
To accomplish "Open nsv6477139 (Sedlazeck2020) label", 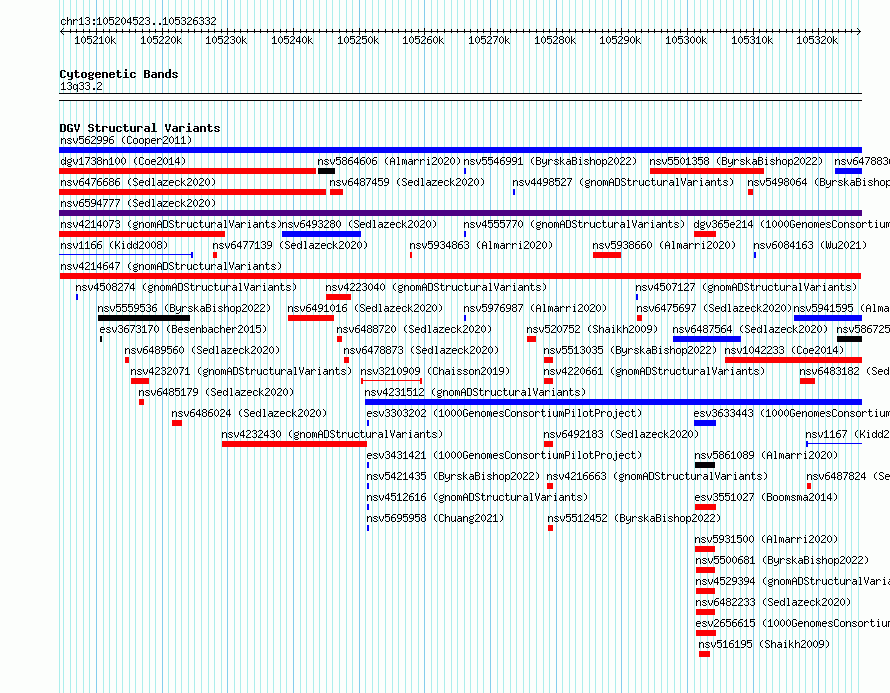I will tap(290, 245).
